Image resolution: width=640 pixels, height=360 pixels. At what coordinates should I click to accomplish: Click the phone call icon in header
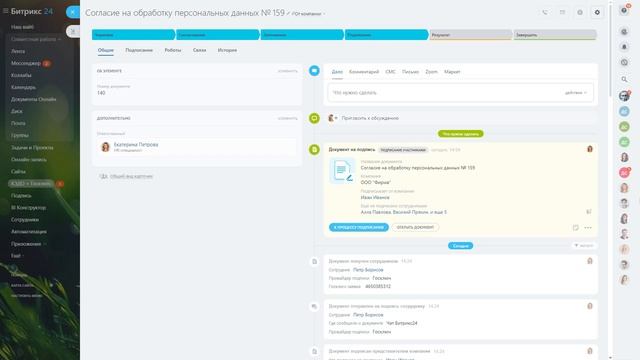pyautogui.click(x=545, y=13)
